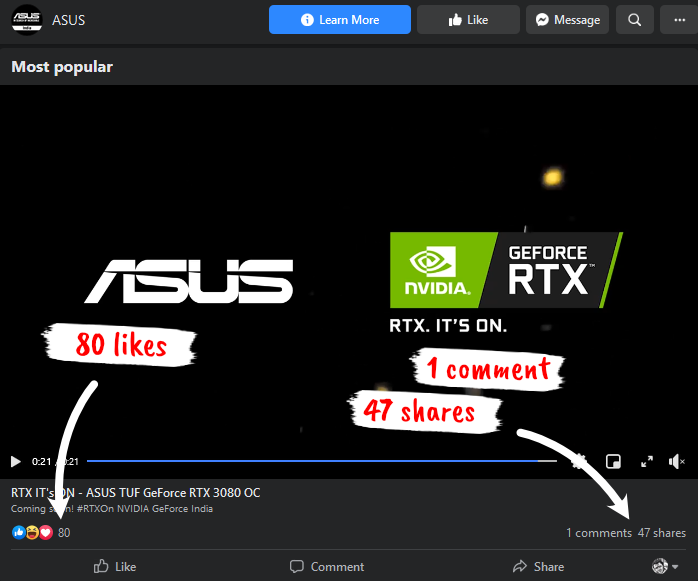
Task: Enable picture-in-picture mini player
Action: tap(613, 462)
